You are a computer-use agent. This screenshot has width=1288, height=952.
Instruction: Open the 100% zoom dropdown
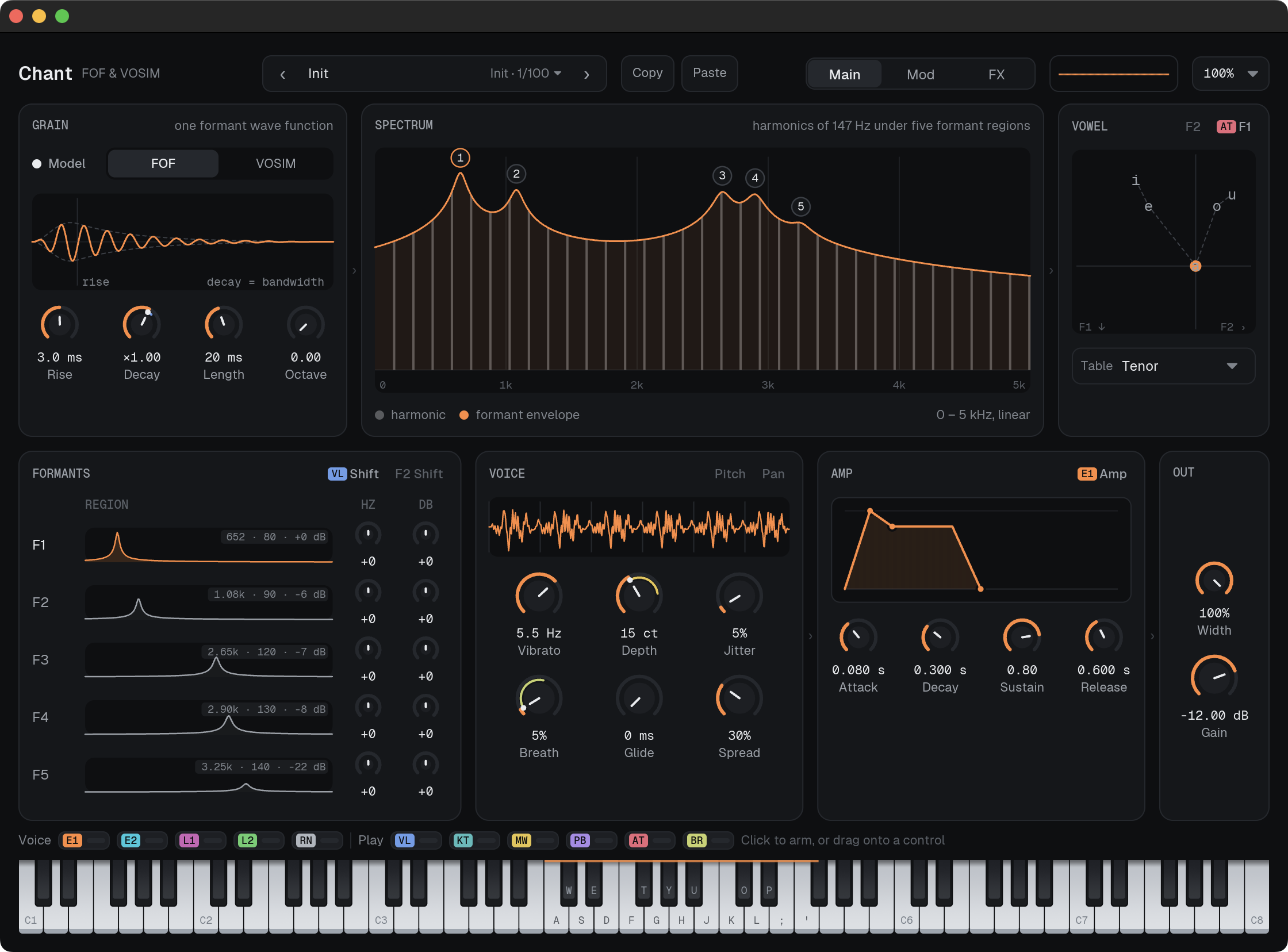(1230, 73)
